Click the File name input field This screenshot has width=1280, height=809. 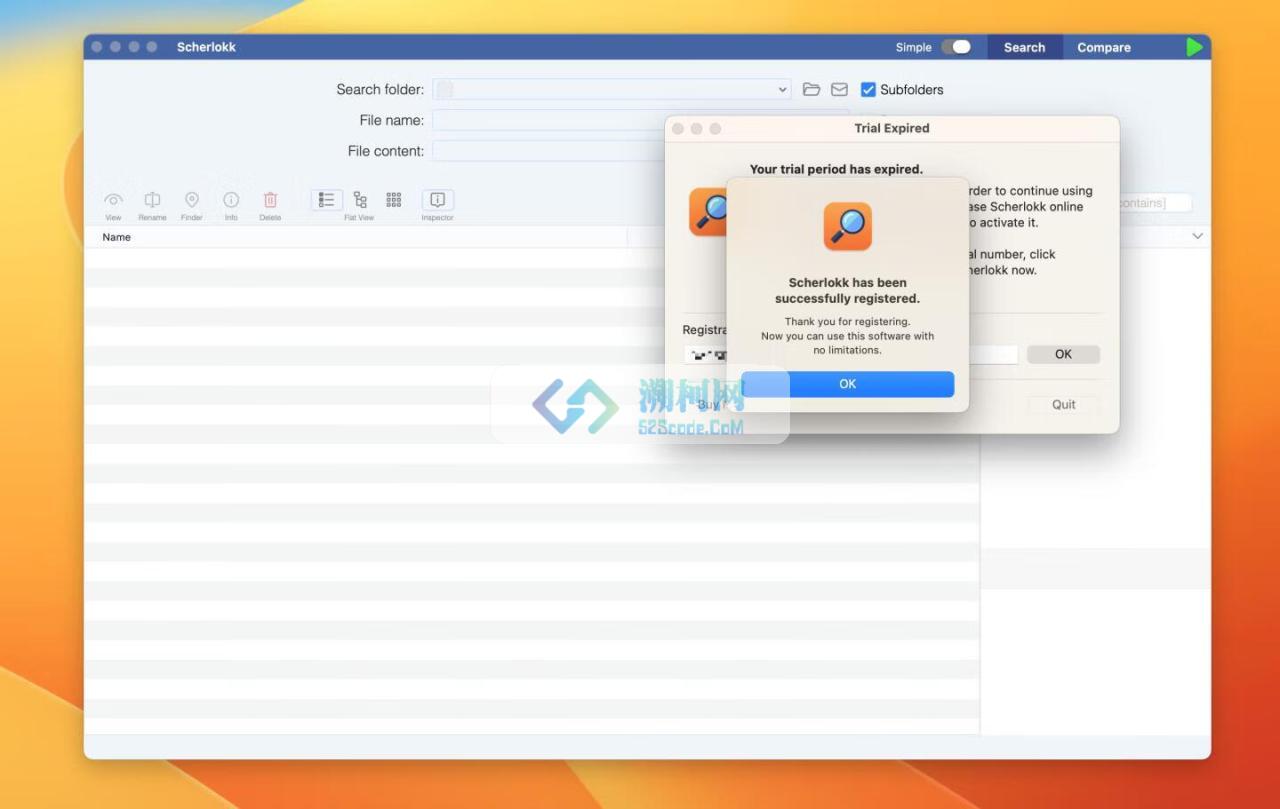(x=640, y=120)
